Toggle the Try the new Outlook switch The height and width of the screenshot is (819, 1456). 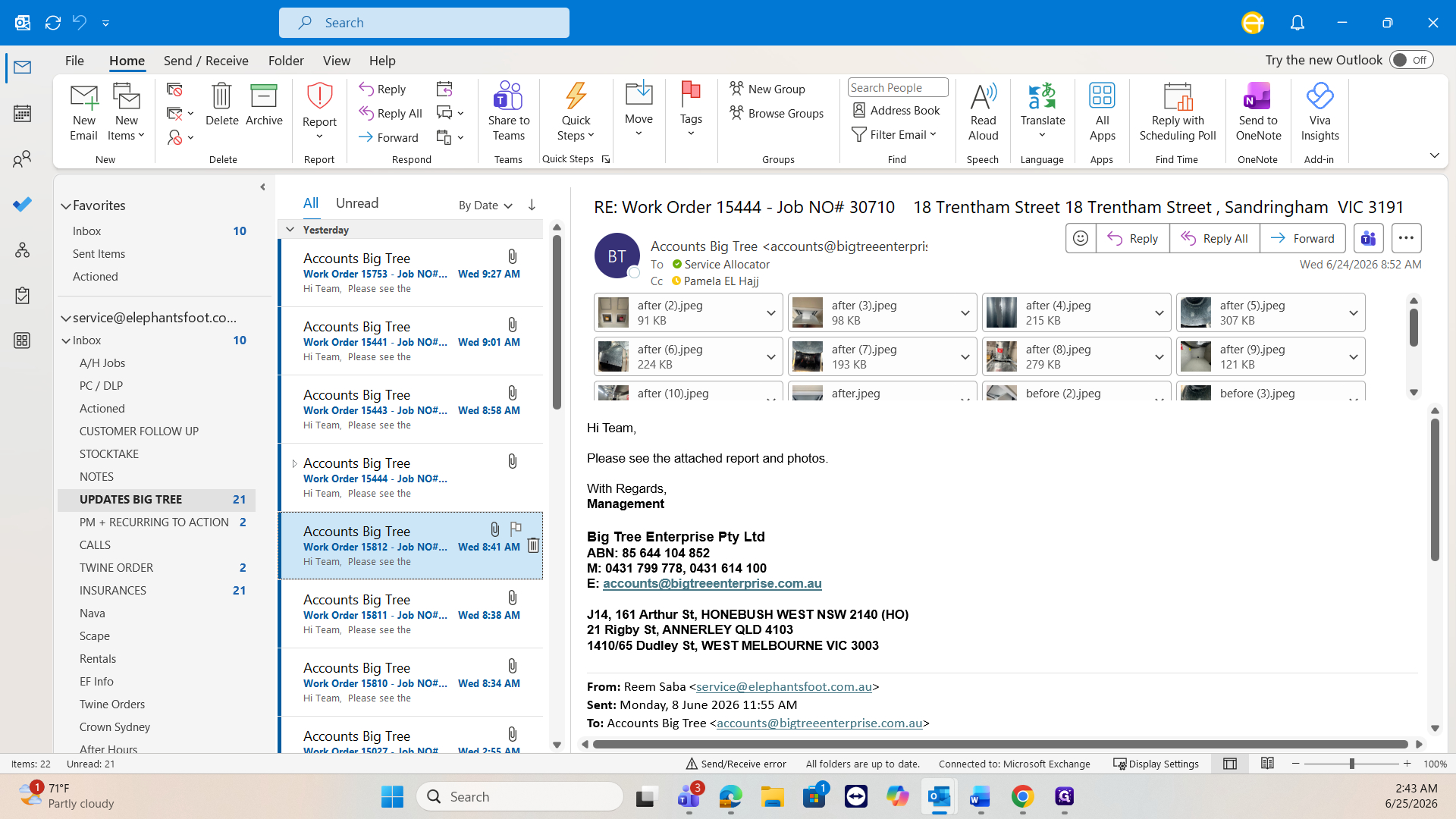[x=1410, y=60]
